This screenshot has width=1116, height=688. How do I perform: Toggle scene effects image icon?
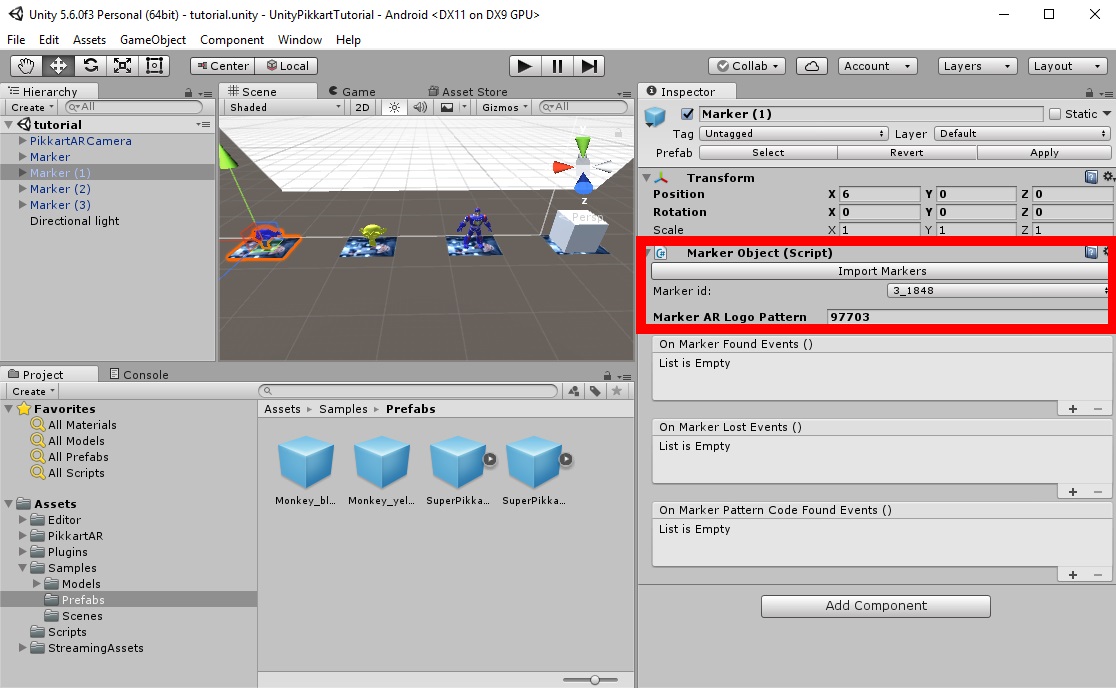click(x=447, y=107)
